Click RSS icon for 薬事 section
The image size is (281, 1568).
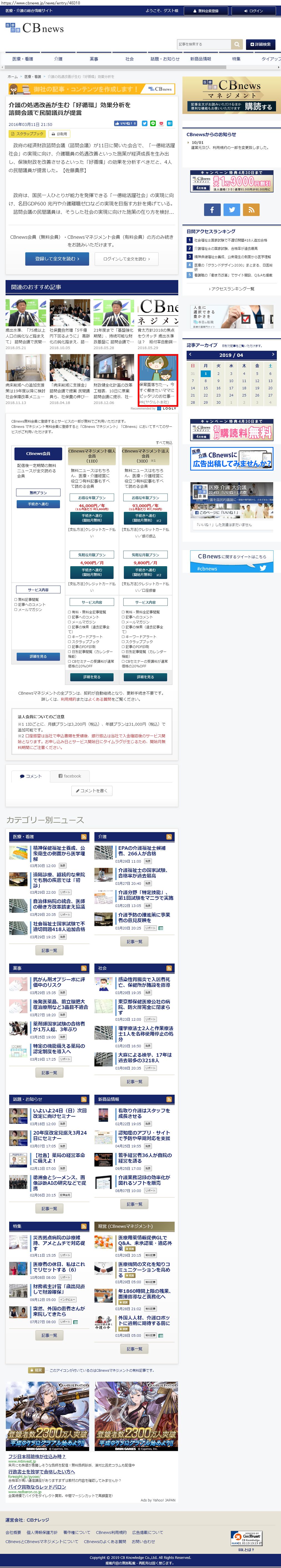click(84, 968)
